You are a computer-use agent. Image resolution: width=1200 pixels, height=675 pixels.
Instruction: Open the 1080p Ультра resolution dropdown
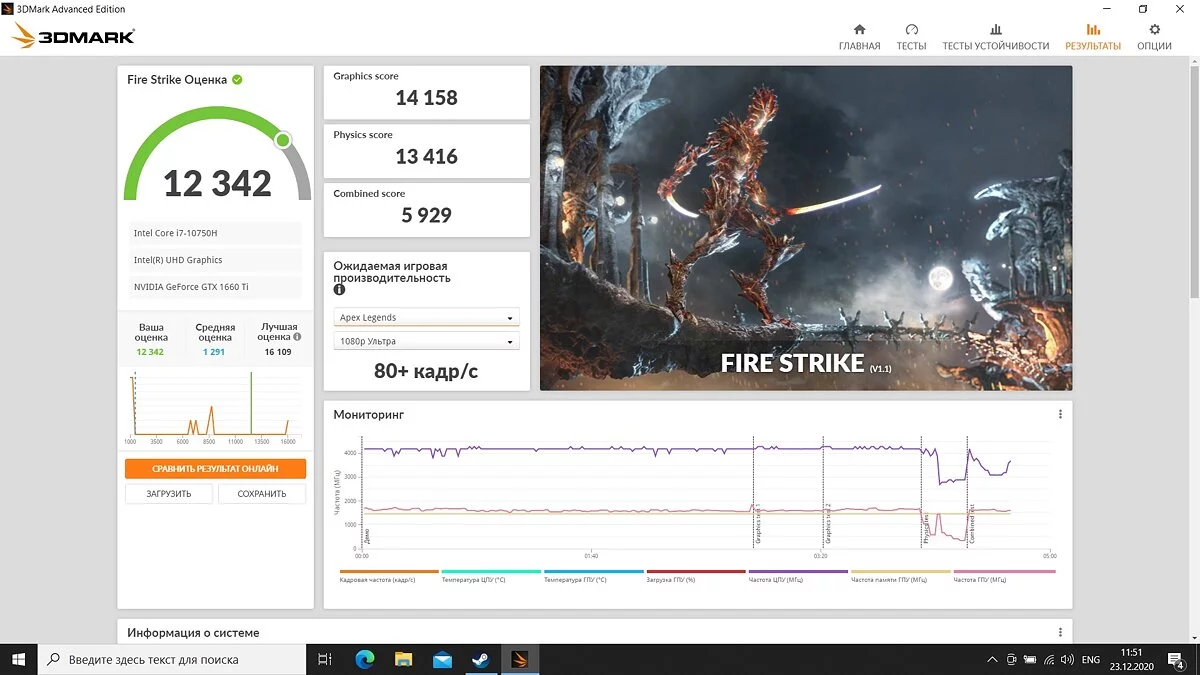(426, 342)
